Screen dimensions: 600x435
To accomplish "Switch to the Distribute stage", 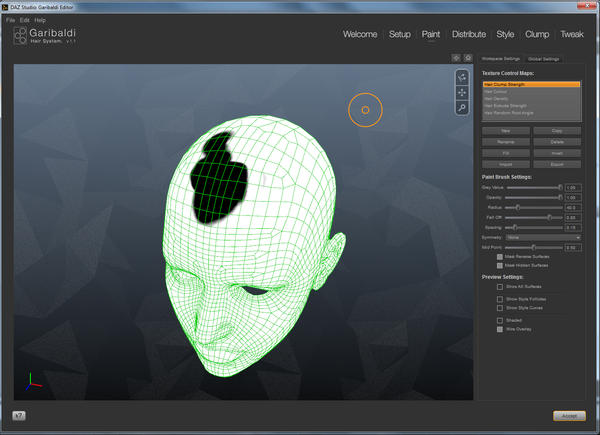I will click(469, 34).
